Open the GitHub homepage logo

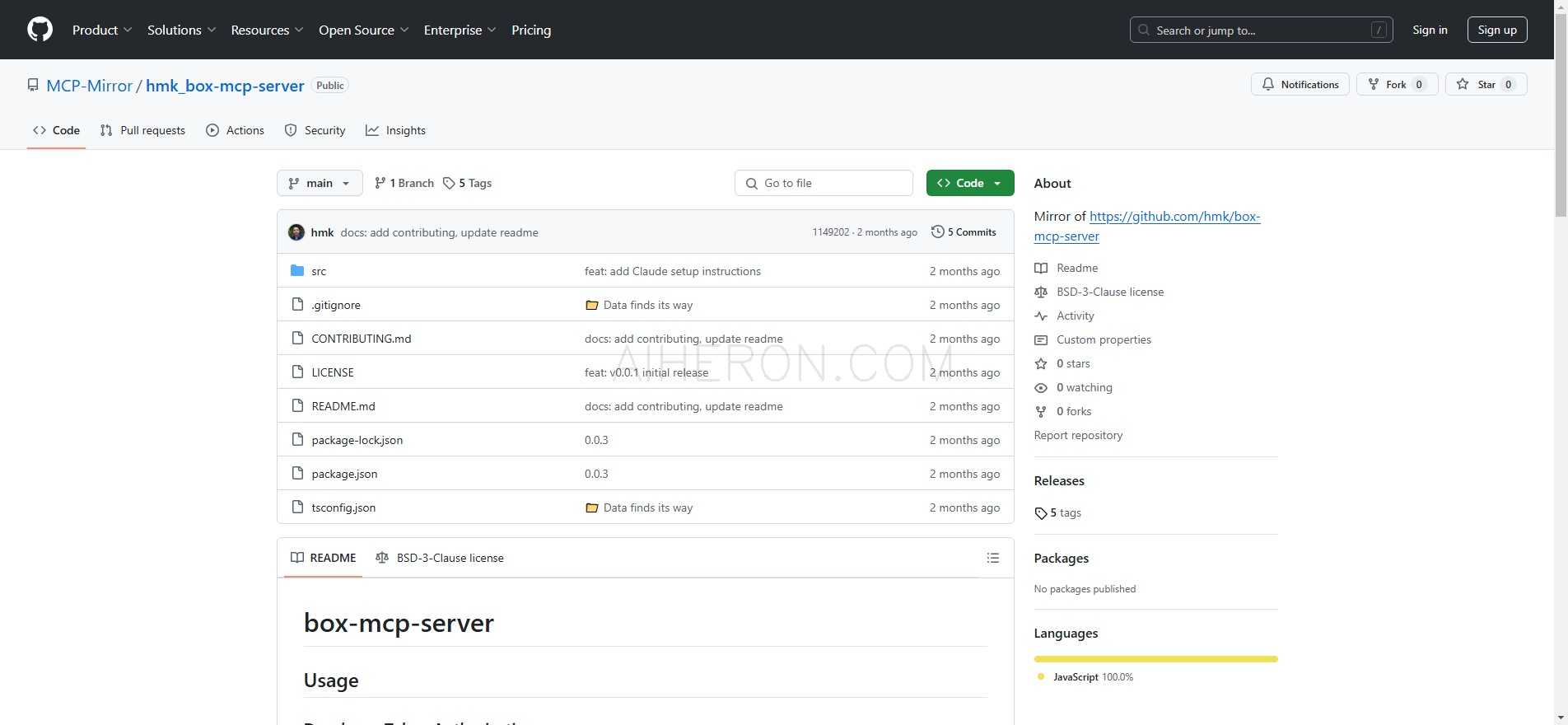pyautogui.click(x=40, y=30)
